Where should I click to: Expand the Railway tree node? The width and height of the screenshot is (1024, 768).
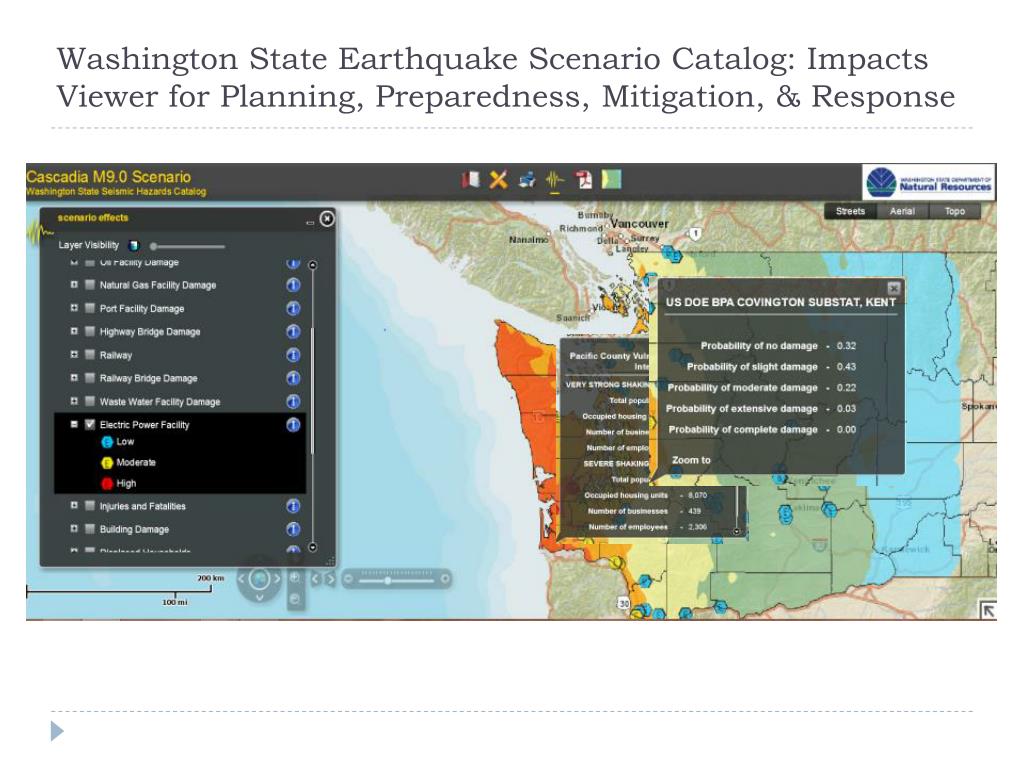(74, 355)
